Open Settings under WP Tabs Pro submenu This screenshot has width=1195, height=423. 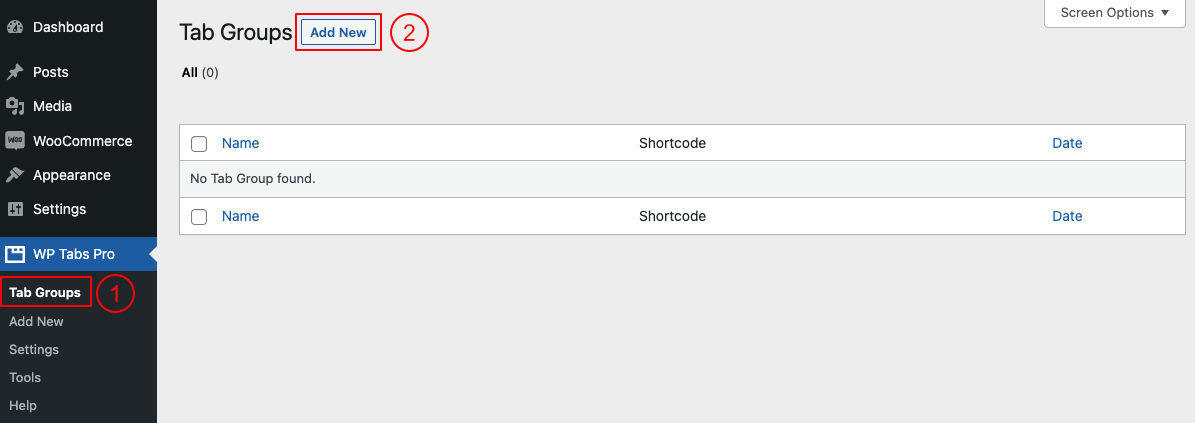34,349
